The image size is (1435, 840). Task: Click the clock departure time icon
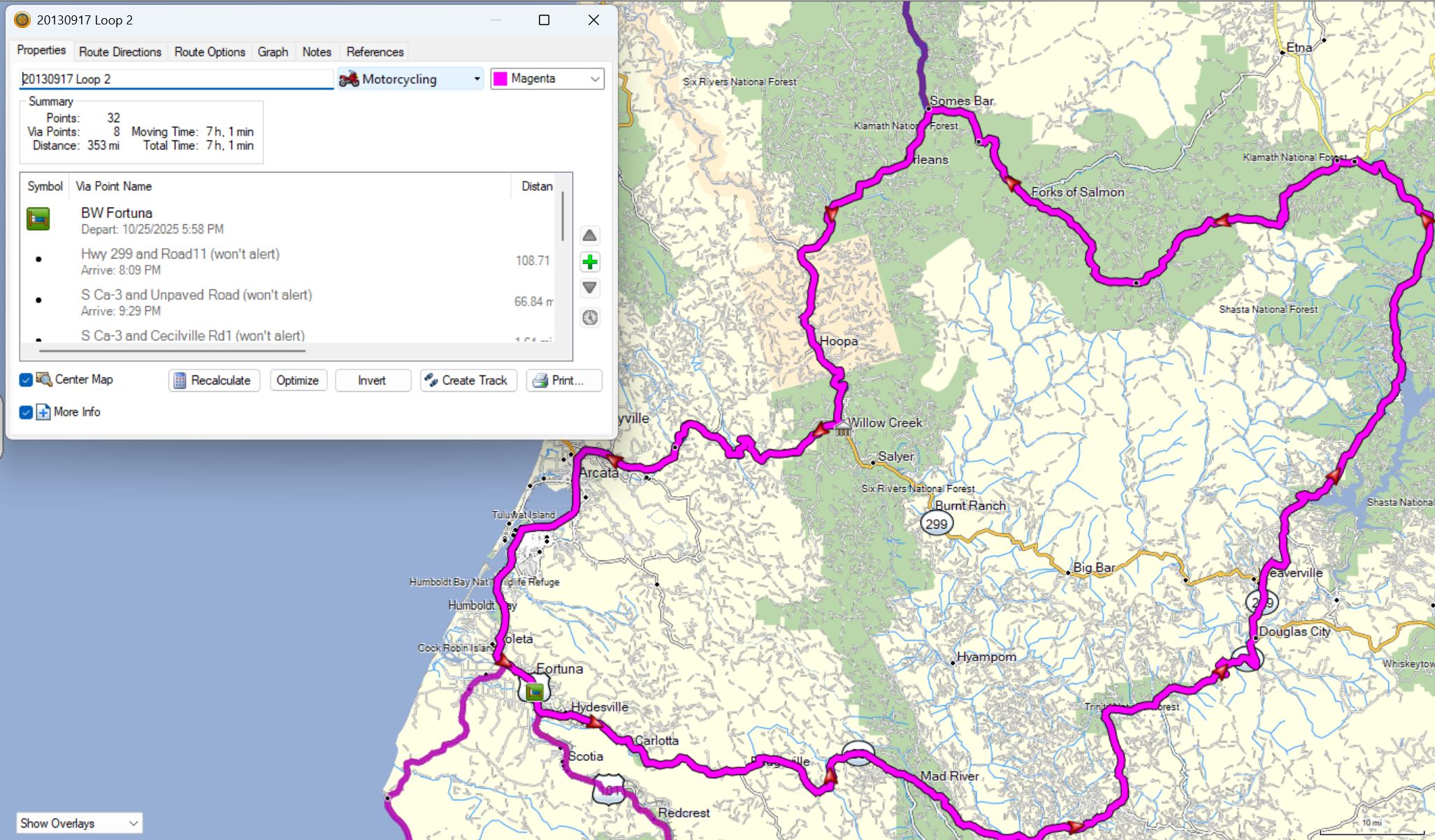click(x=590, y=318)
